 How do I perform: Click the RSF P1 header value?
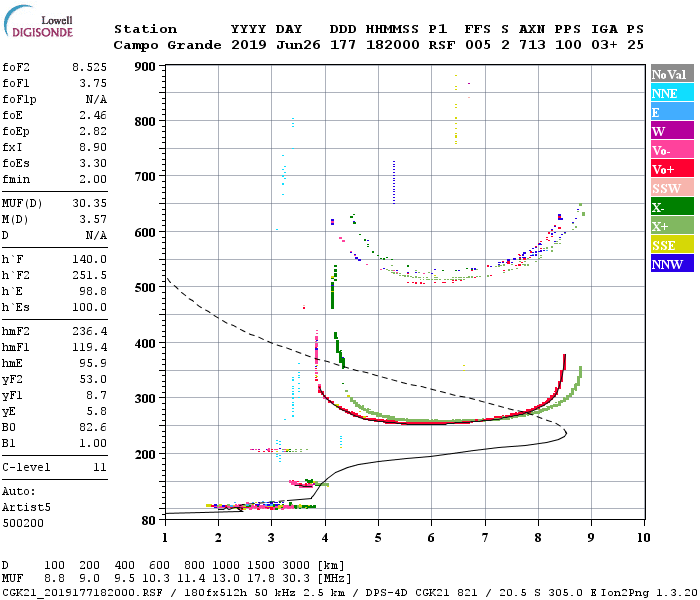coord(442,45)
